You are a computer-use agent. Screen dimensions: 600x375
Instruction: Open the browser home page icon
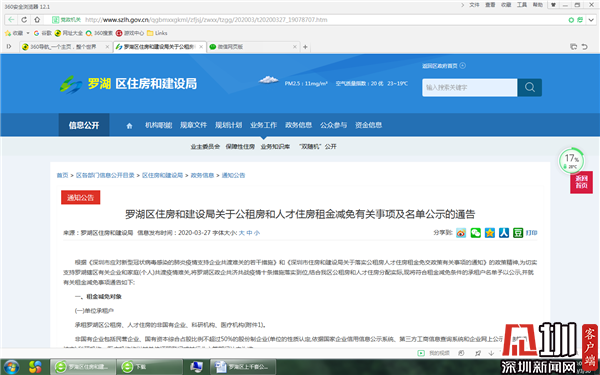(37, 20)
